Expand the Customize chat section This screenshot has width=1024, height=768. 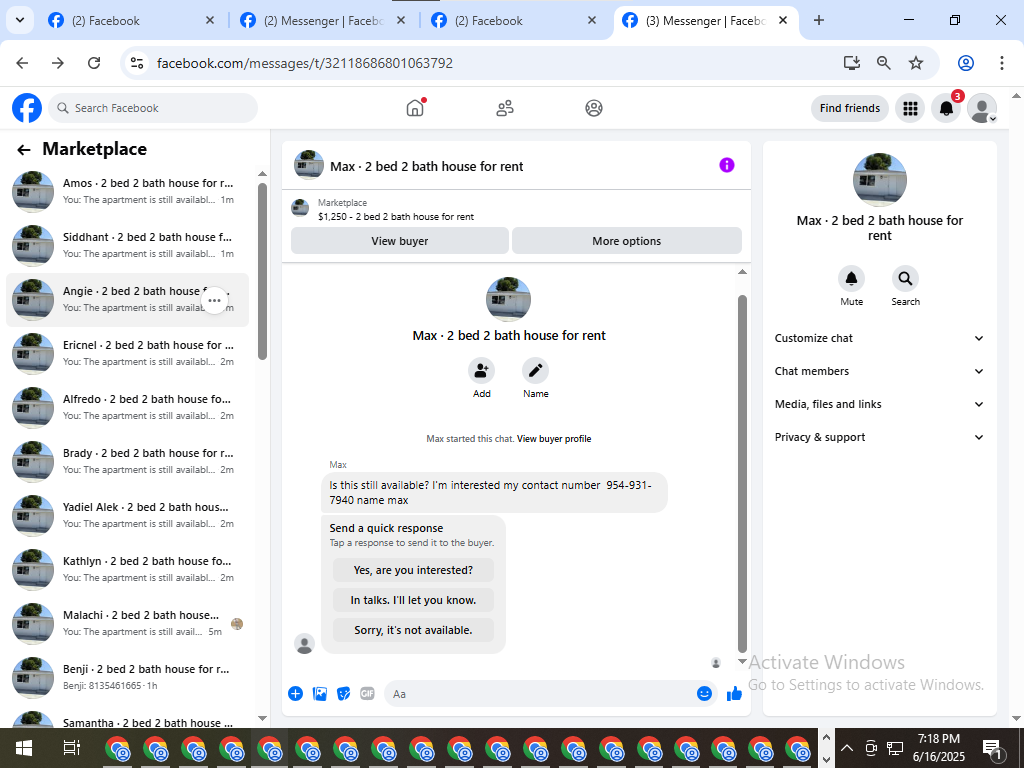[879, 338]
